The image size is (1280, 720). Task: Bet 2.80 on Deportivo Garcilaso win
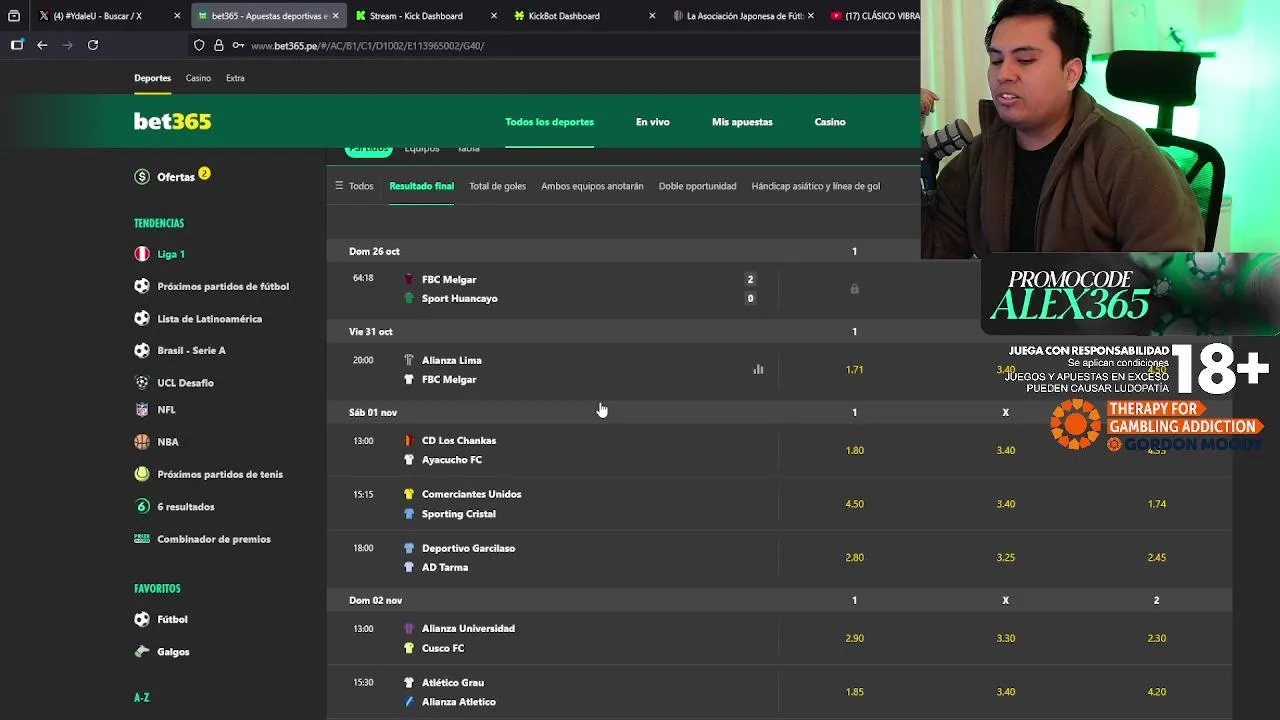click(x=854, y=558)
